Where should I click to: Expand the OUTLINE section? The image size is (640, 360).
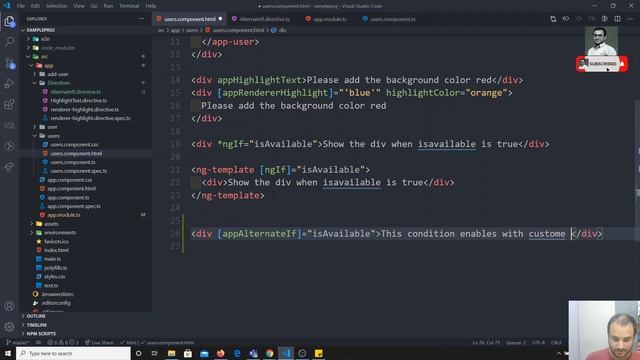click(36, 316)
